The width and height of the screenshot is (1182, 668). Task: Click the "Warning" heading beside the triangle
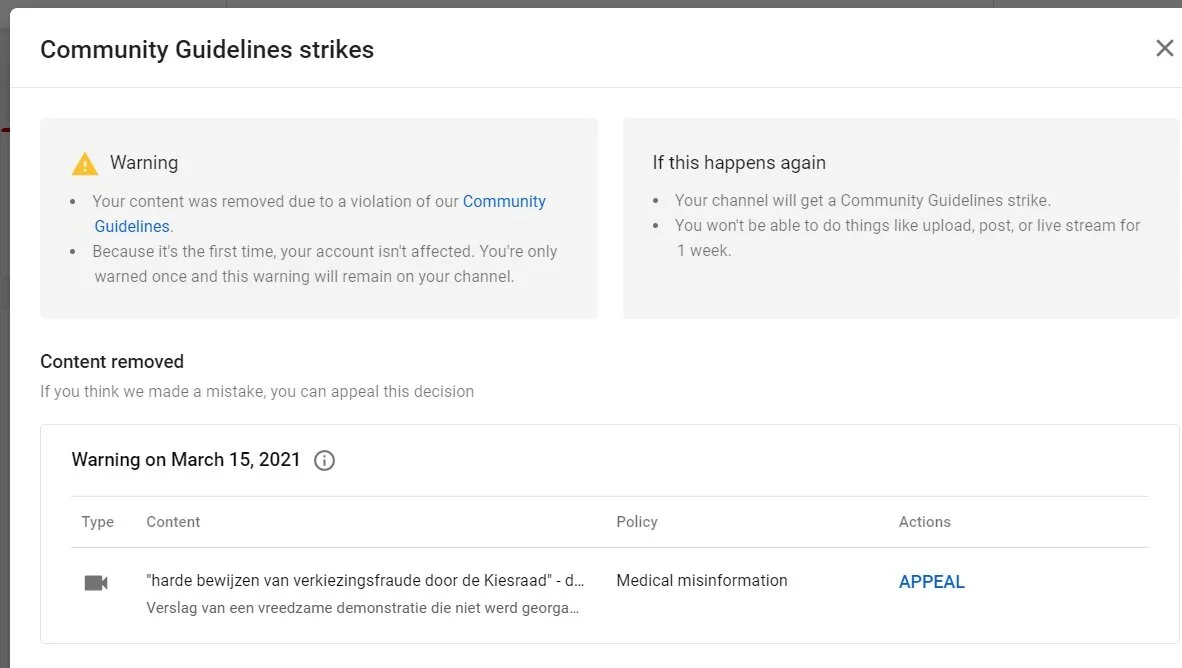point(144,163)
